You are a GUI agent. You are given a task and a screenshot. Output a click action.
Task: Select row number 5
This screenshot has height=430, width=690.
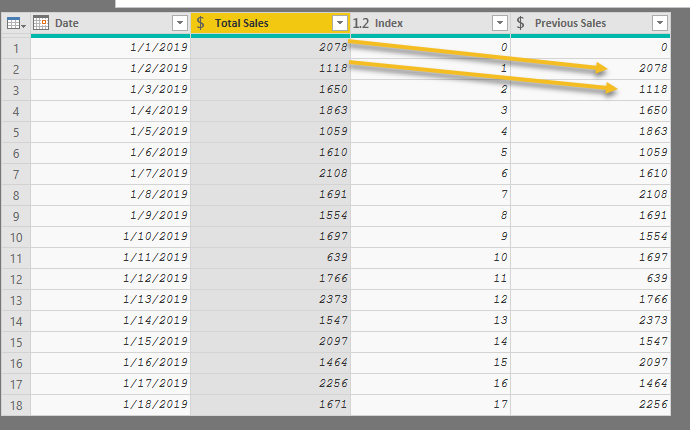coord(16,132)
